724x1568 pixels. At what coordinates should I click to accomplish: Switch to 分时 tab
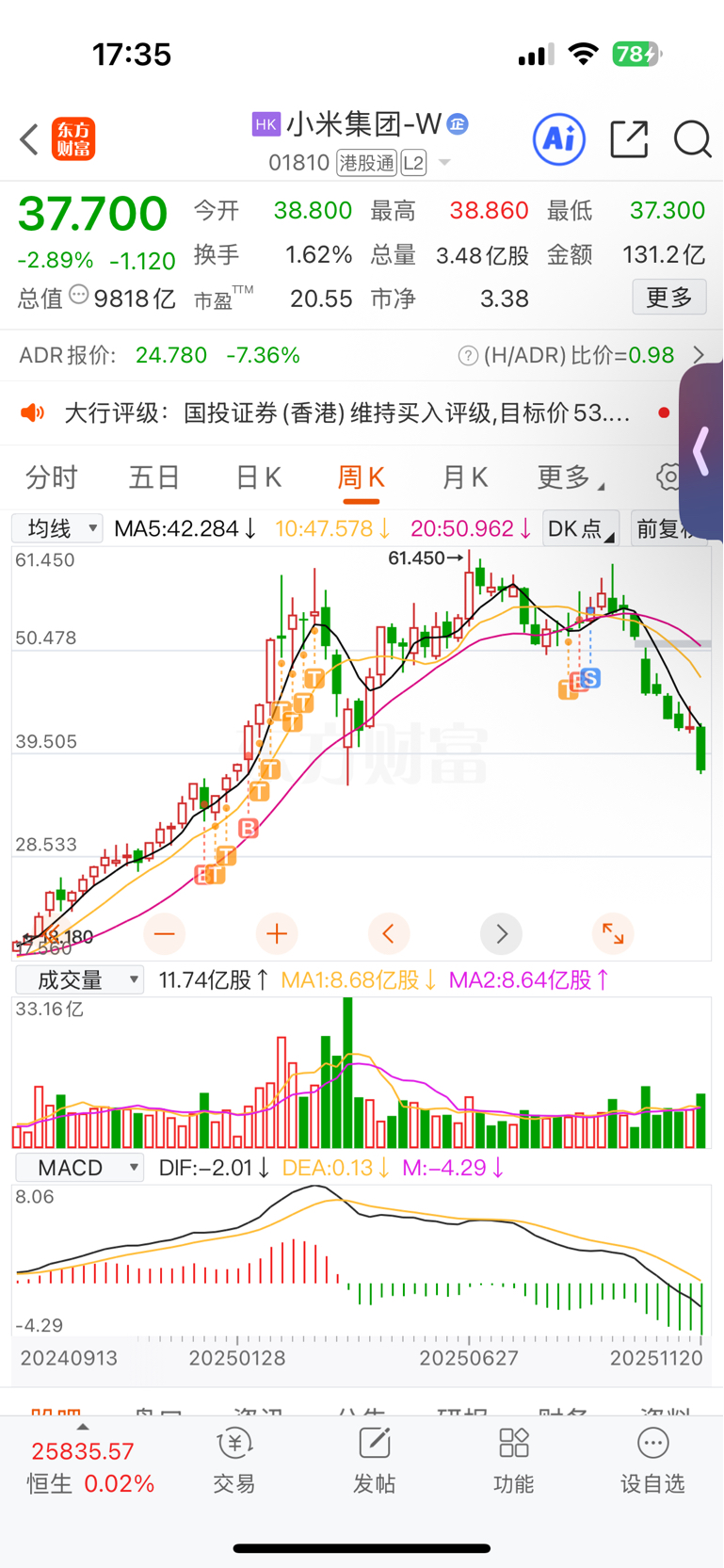[x=52, y=477]
